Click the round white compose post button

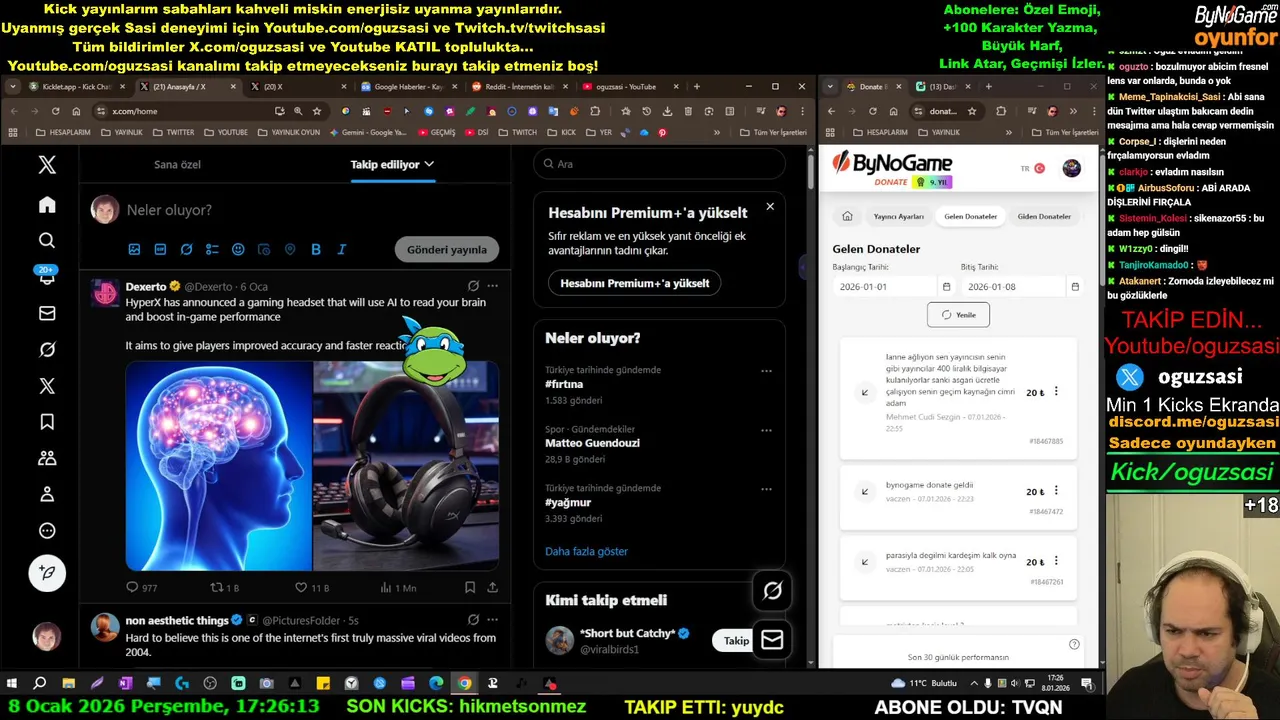click(x=47, y=573)
